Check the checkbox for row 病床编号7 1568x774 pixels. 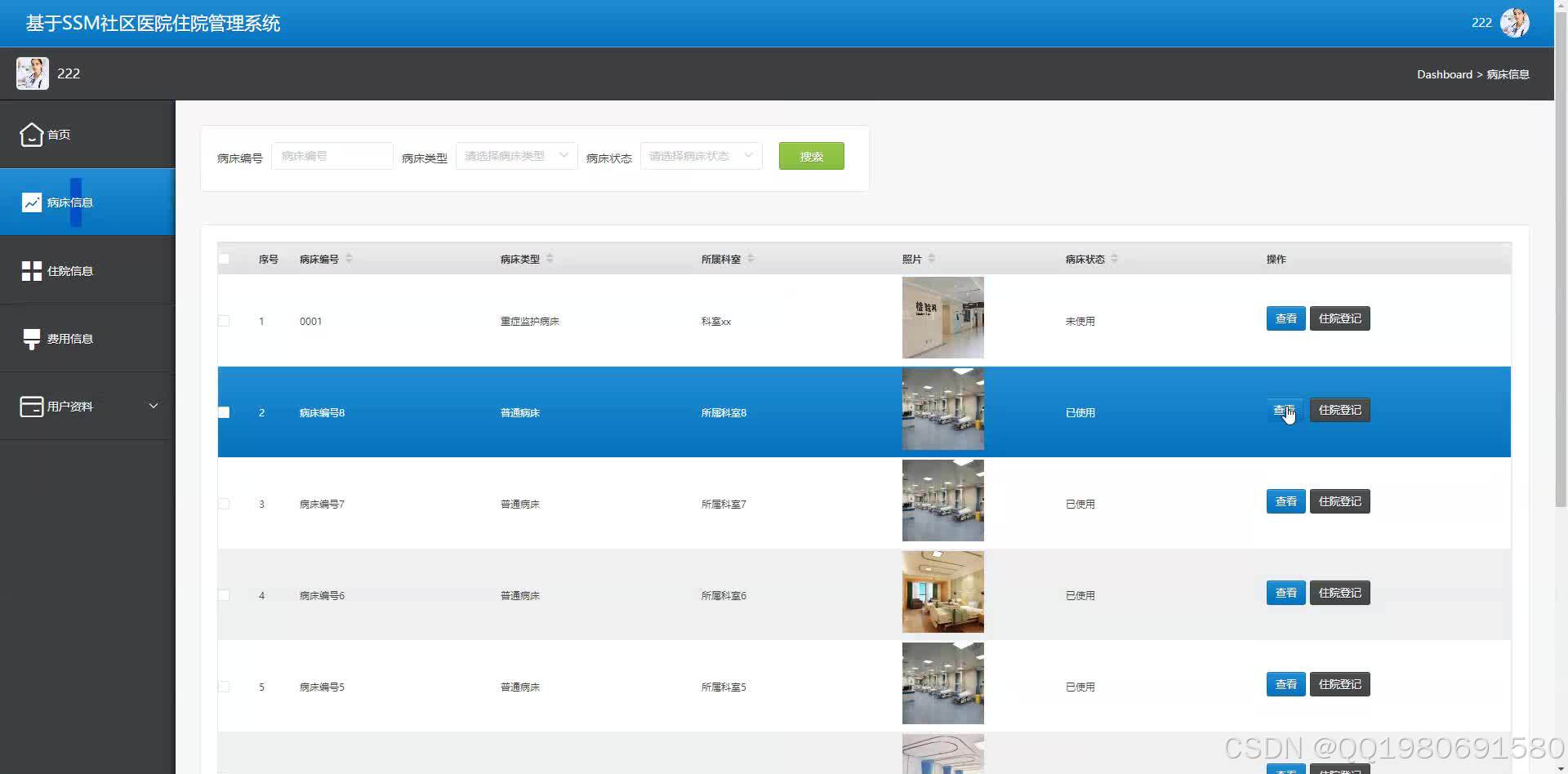tap(224, 504)
